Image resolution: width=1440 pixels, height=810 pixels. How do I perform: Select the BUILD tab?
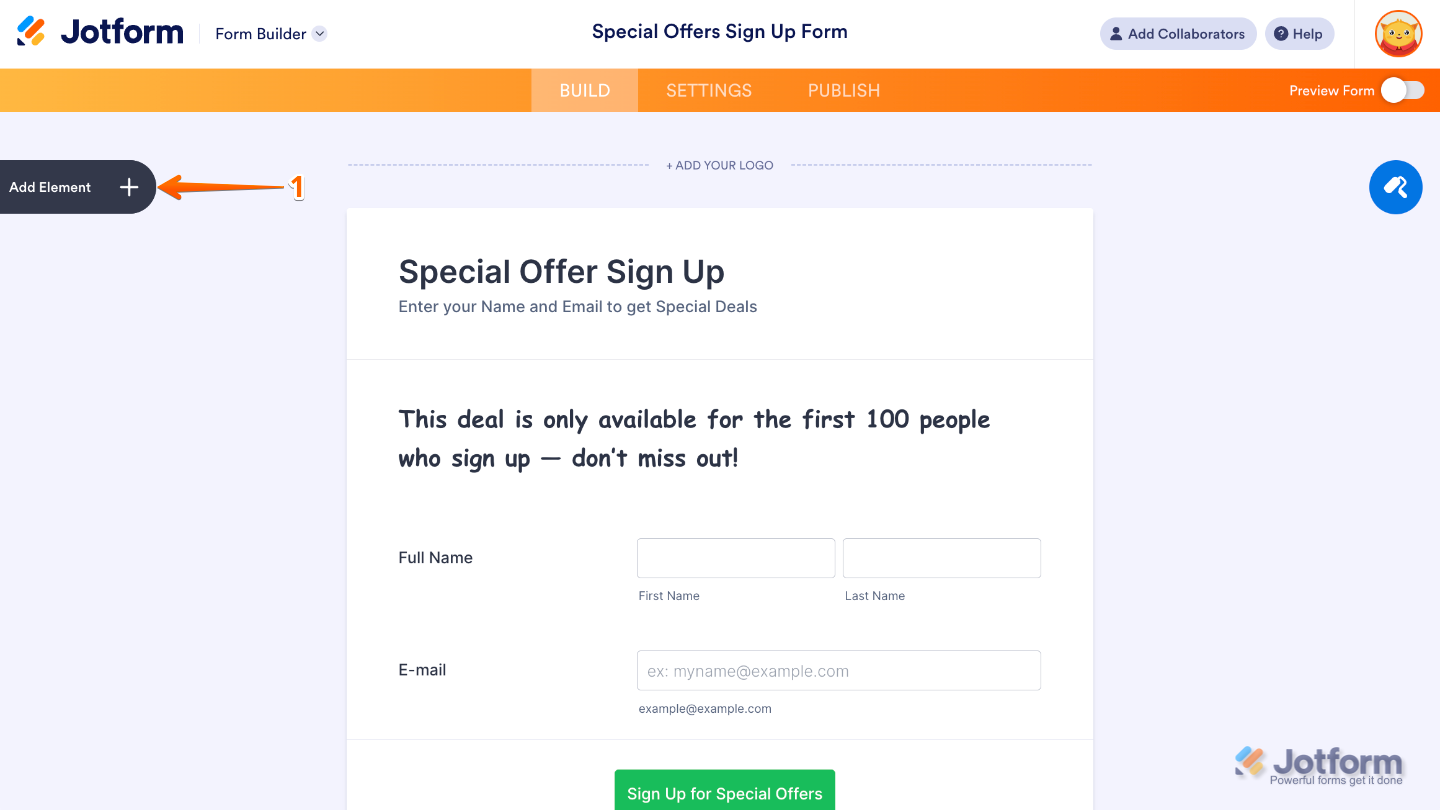[x=584, y=90]
